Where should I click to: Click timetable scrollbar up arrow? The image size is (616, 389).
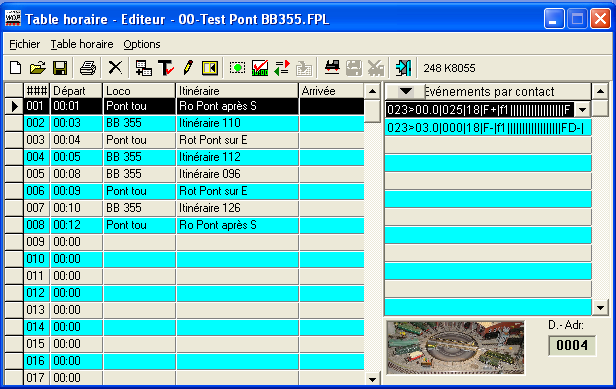pyautogui.click(x=372, y=92)
